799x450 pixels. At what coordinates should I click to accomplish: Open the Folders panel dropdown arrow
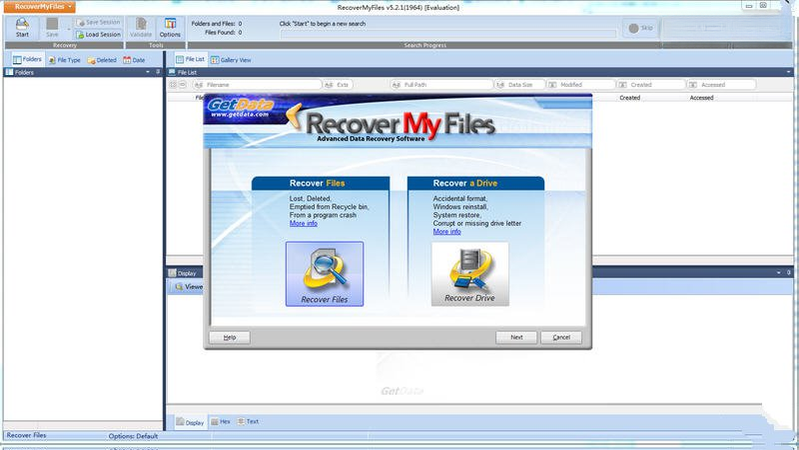pos(148,72)
